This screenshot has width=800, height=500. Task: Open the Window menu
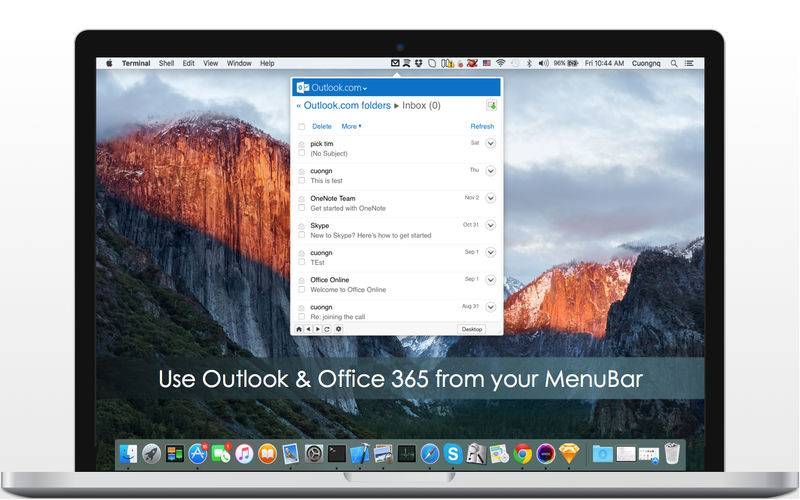pyautogui.click(x=239, y=63)
